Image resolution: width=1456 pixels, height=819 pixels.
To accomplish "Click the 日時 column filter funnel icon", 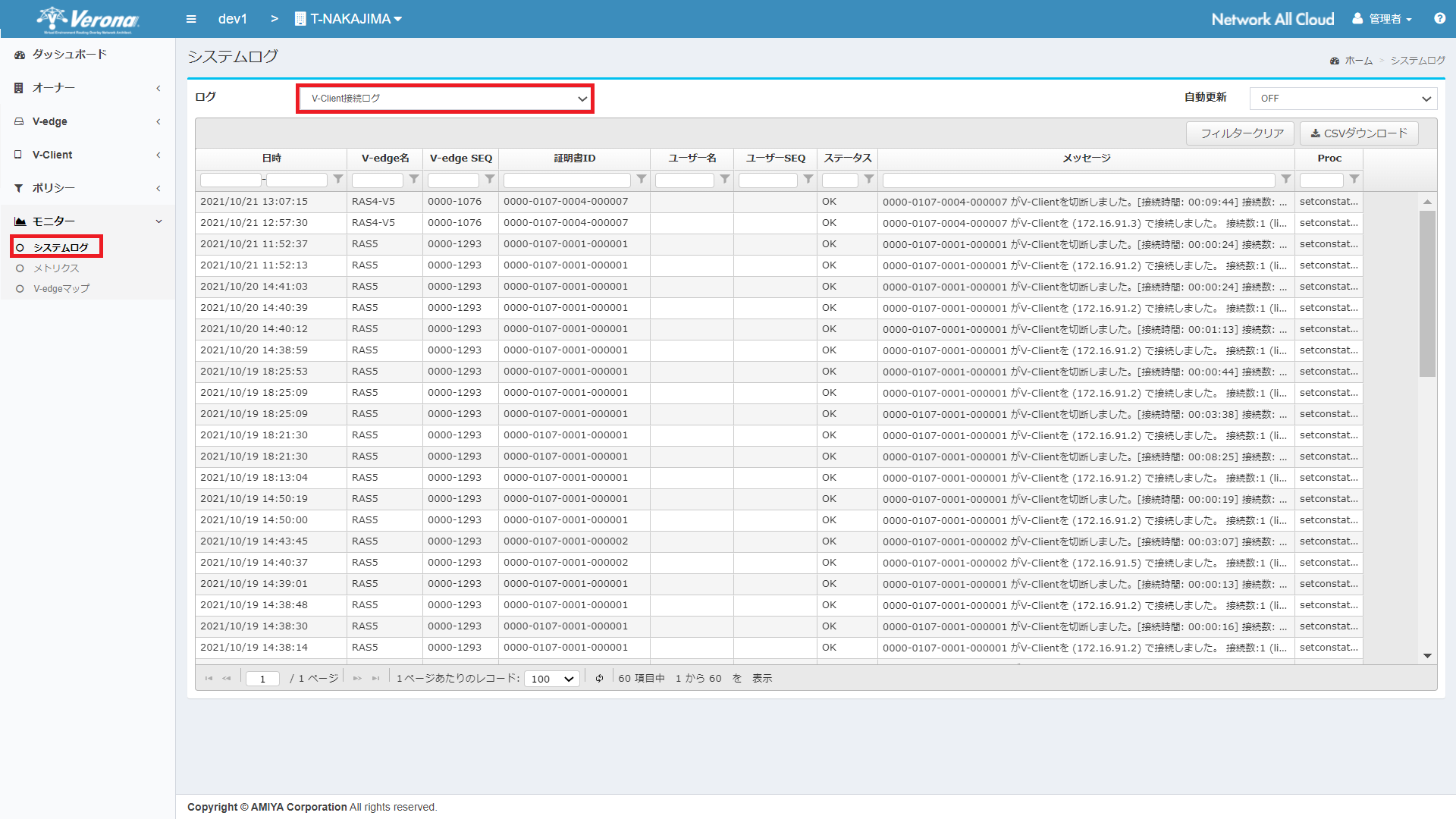I will 338,180.
